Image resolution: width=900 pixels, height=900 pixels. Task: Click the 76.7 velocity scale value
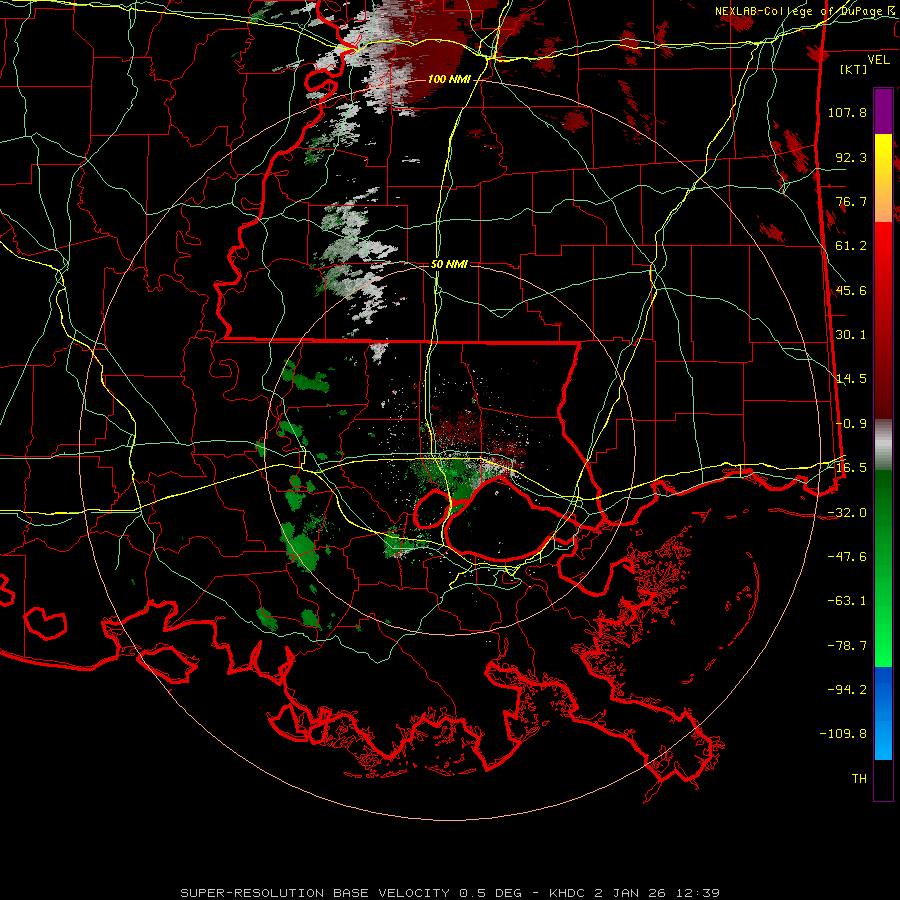851,201
